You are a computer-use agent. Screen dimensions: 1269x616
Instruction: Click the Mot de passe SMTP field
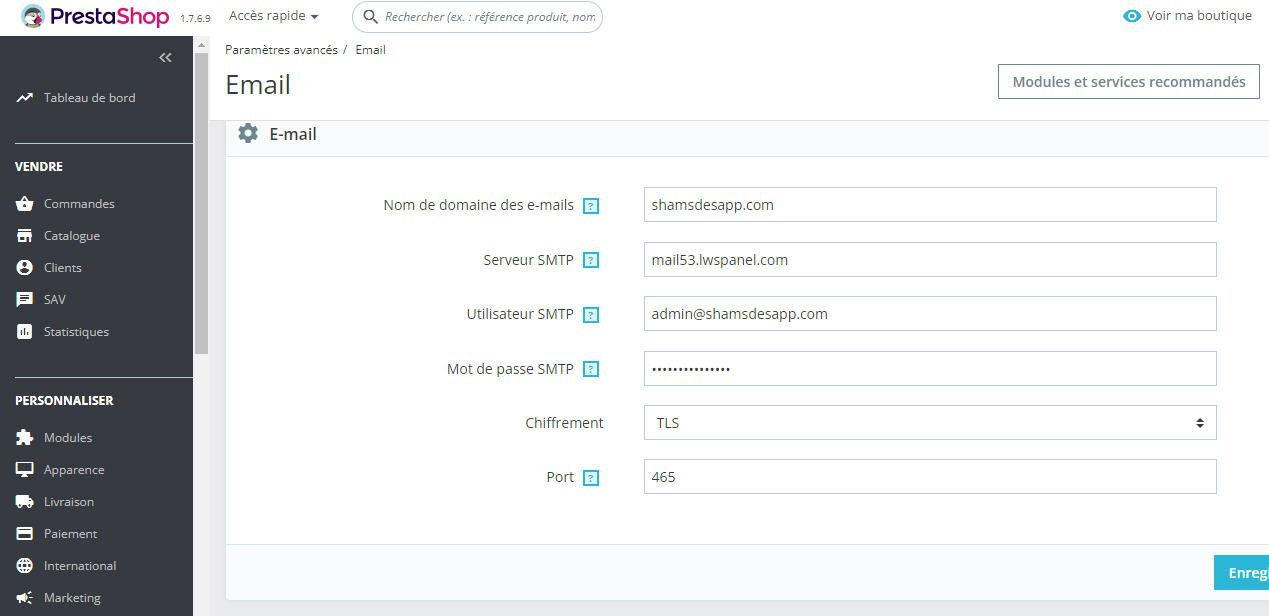point(930,369)
